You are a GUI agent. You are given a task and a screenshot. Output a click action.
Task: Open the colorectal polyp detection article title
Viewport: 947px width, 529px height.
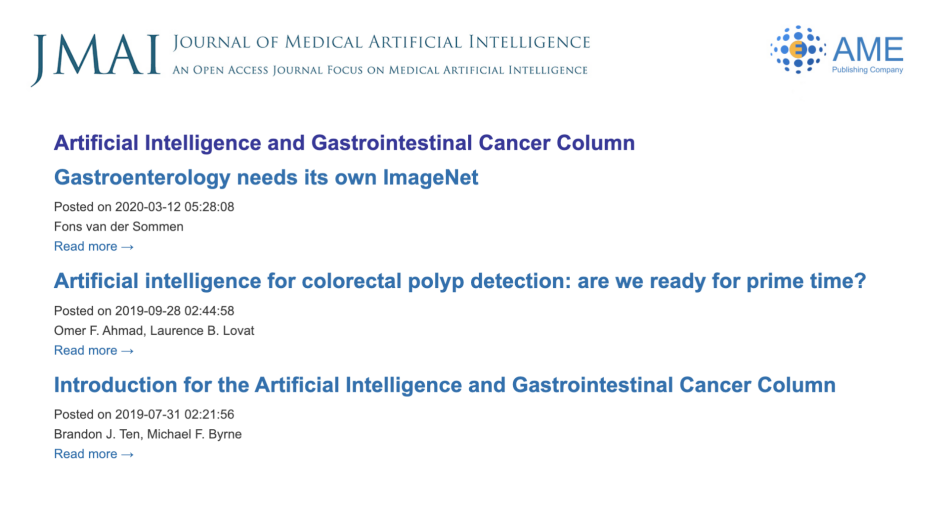[460, 281]
